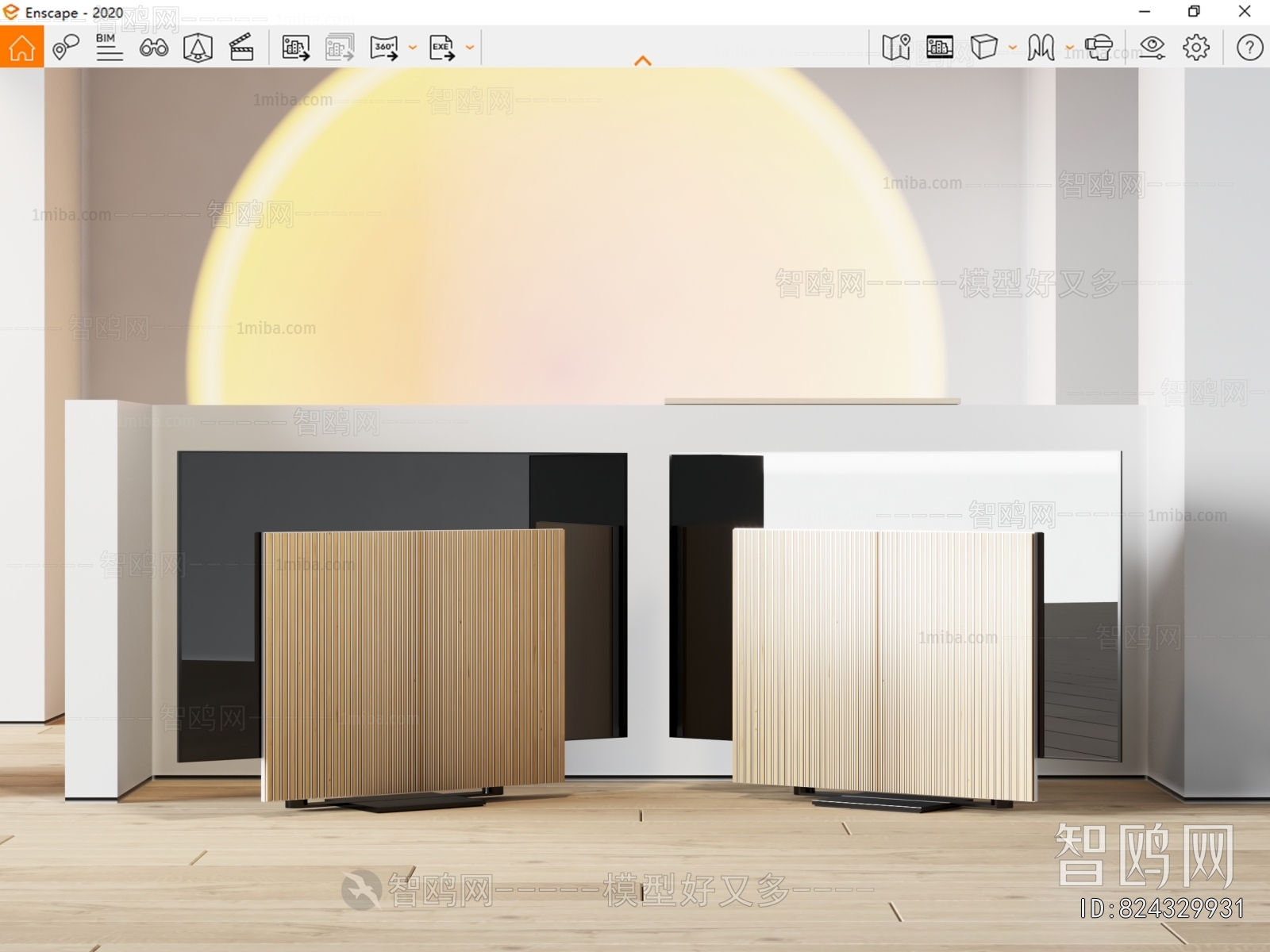Click the Batch rendering export icon
The height and width of the screenshot is (952, 1270).
point(340,48)
